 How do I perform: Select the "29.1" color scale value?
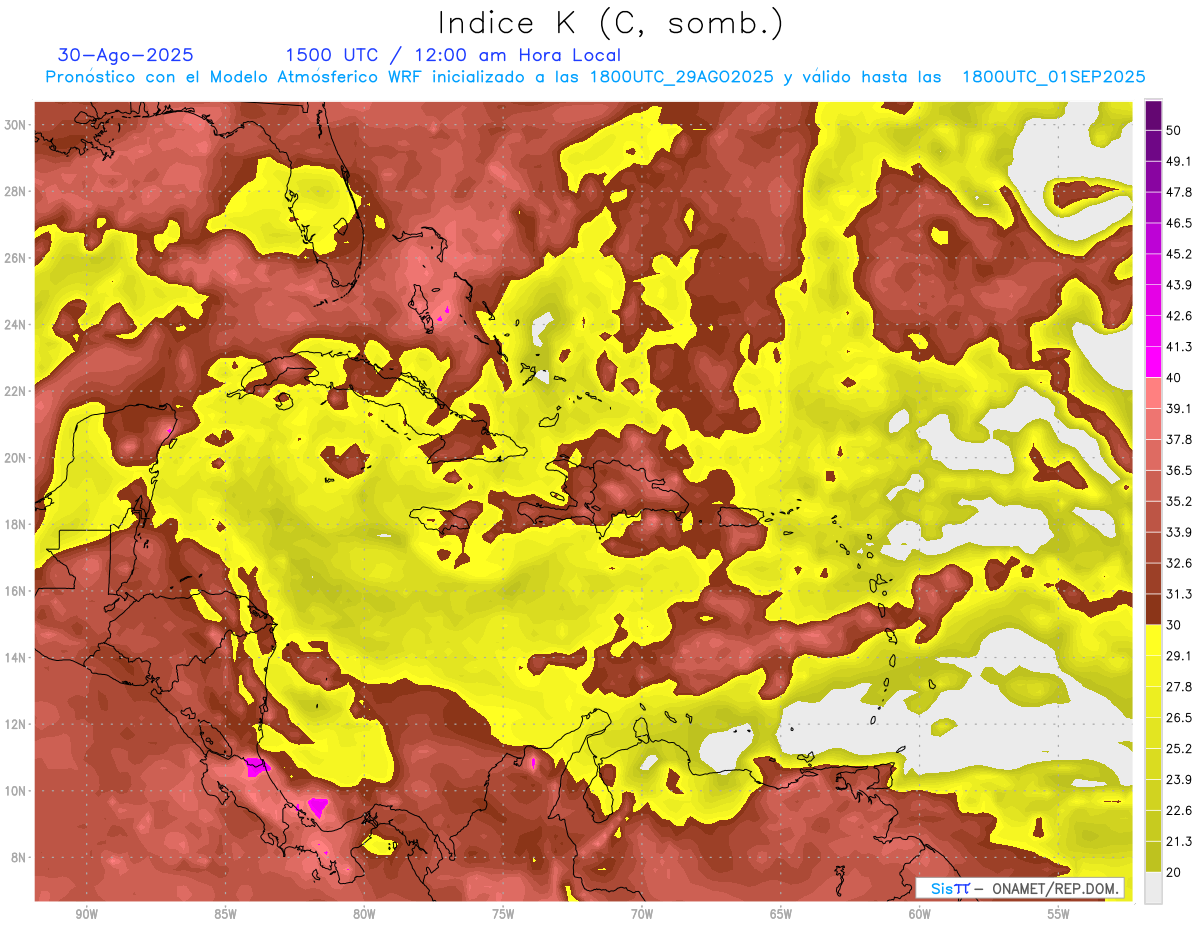pos(1179,656)
